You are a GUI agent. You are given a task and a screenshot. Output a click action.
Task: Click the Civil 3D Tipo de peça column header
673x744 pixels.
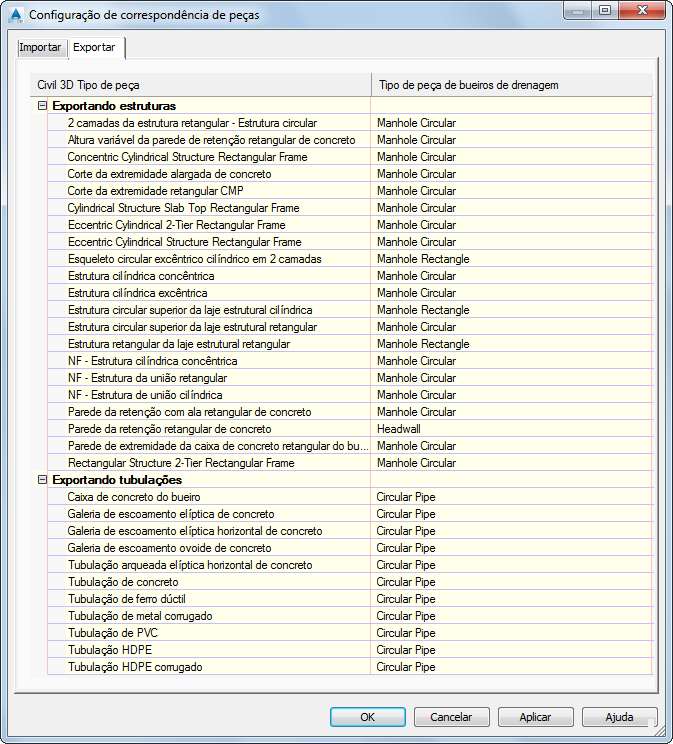click(x=200, y=85)
